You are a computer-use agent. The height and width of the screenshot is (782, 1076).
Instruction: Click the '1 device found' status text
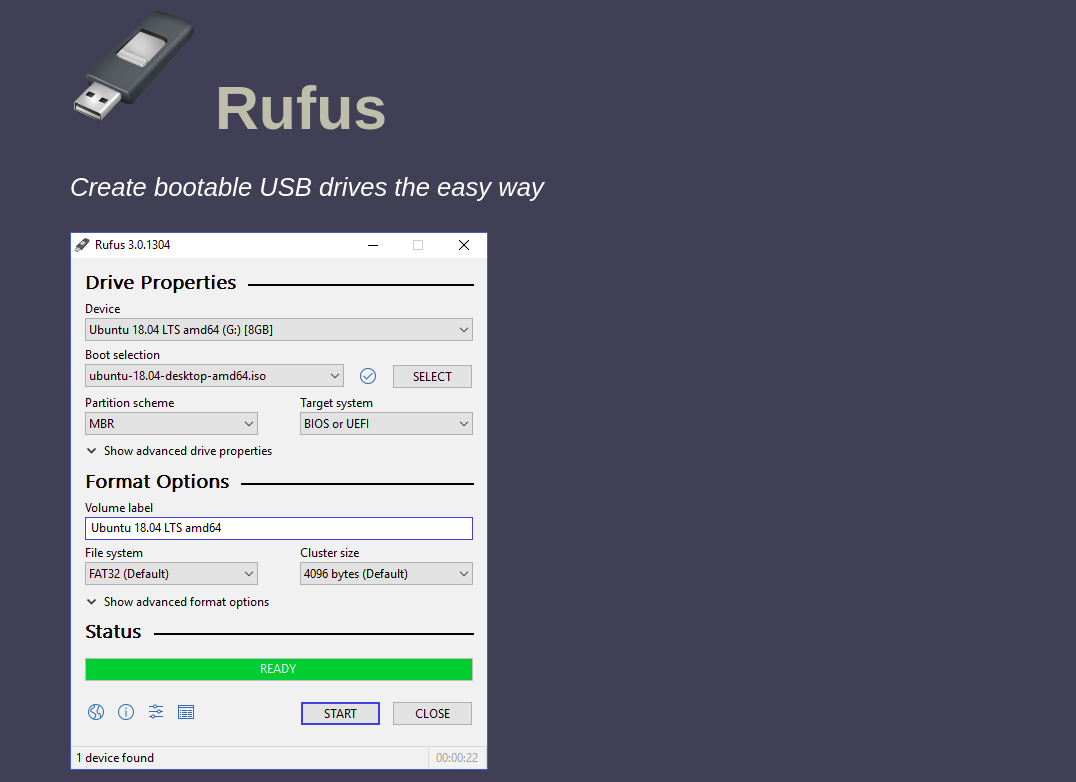pyautogui.click(x=115, y=758)
